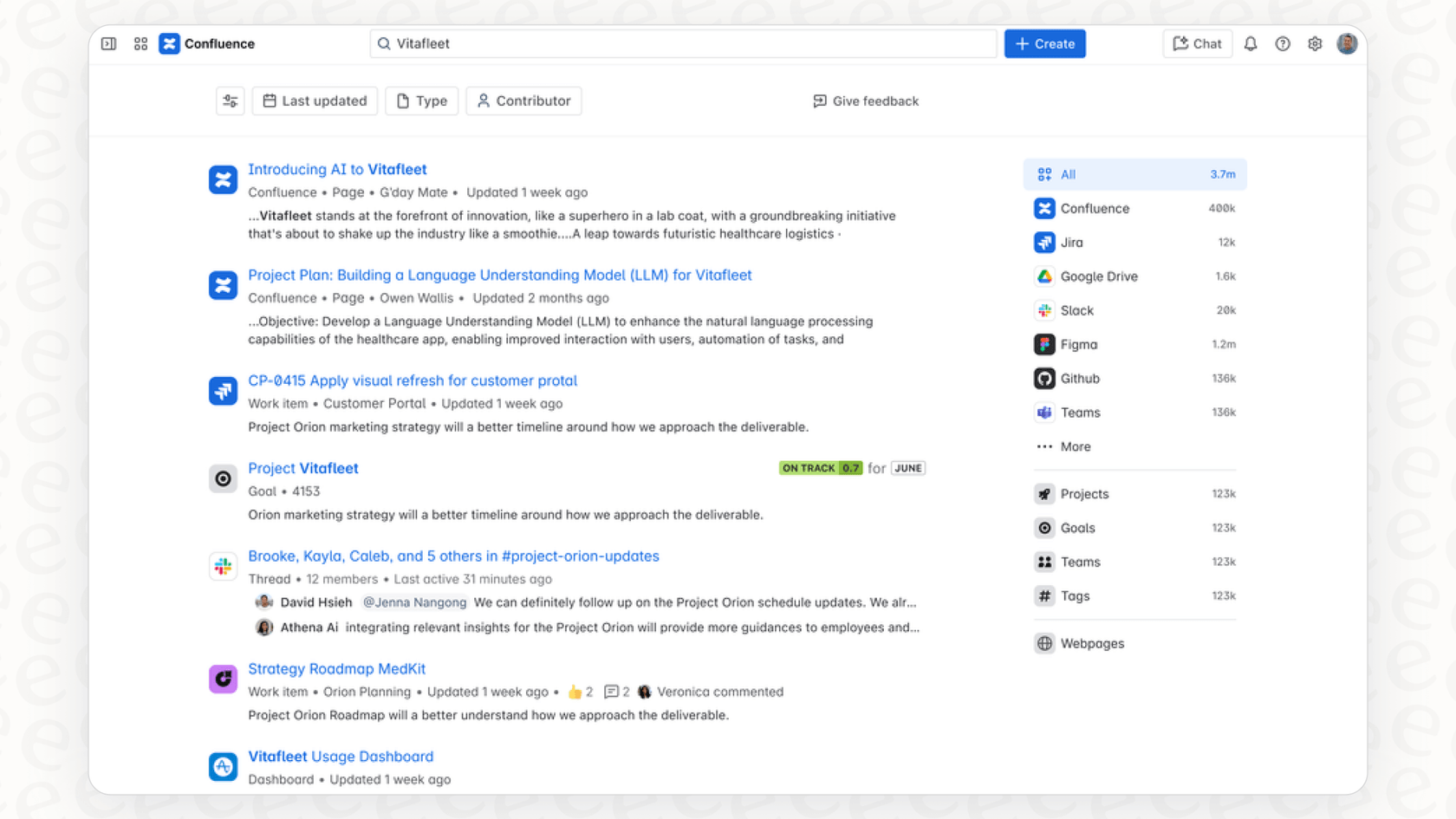Toggle the advanced filters control
1456x819 pixels.
230,101
